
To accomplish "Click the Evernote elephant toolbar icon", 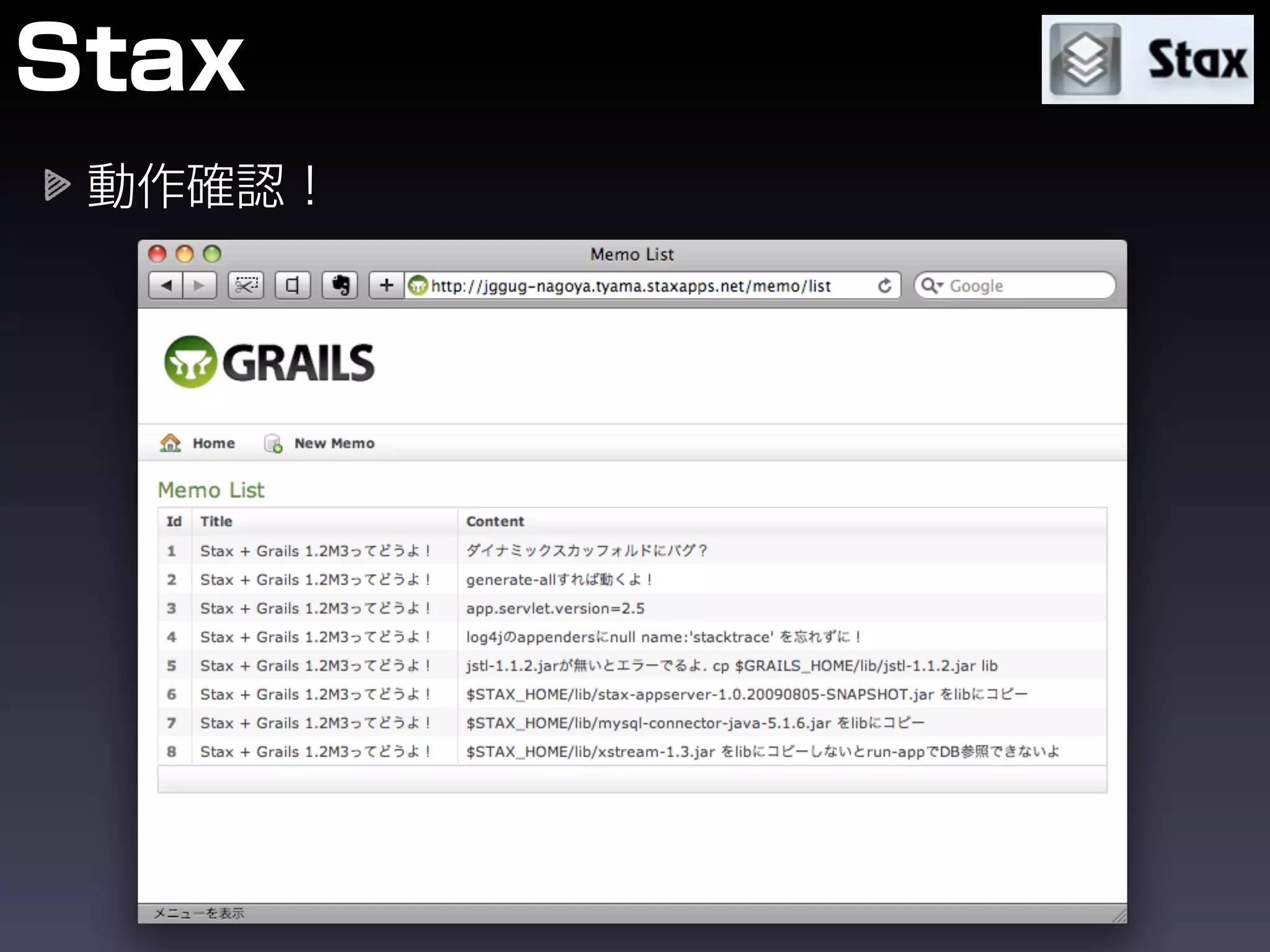I will click(340, 286).
